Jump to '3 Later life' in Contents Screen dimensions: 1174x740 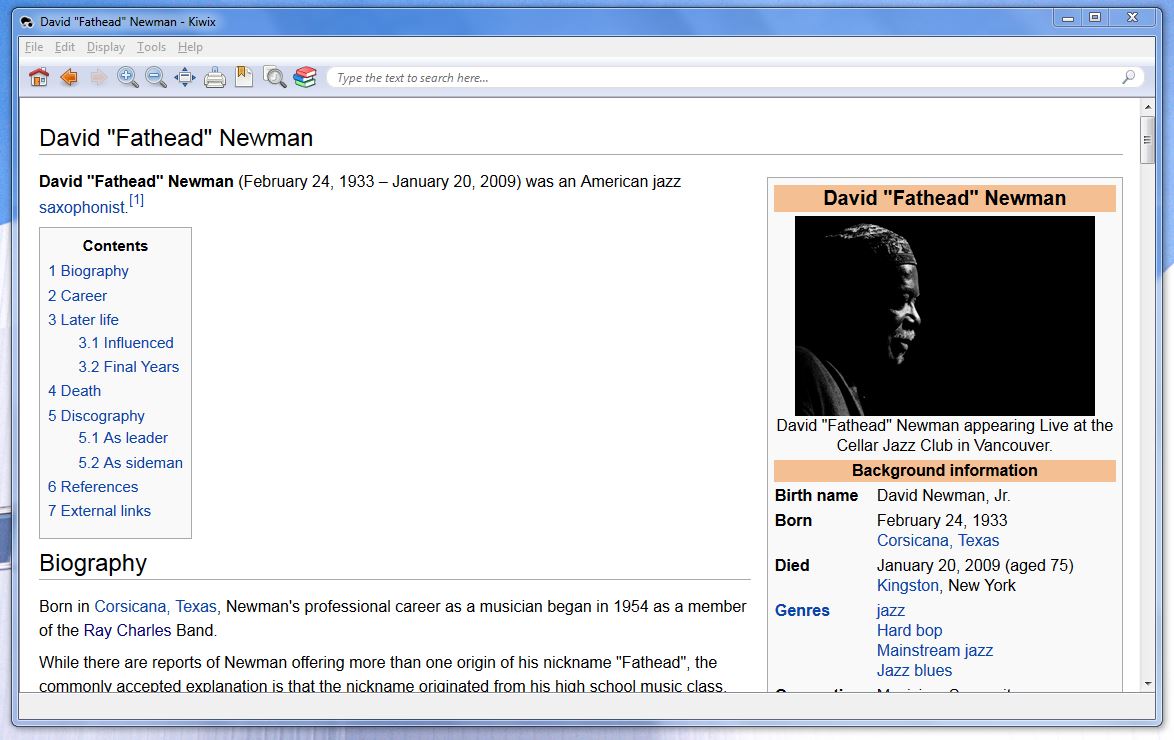[83, 320]
